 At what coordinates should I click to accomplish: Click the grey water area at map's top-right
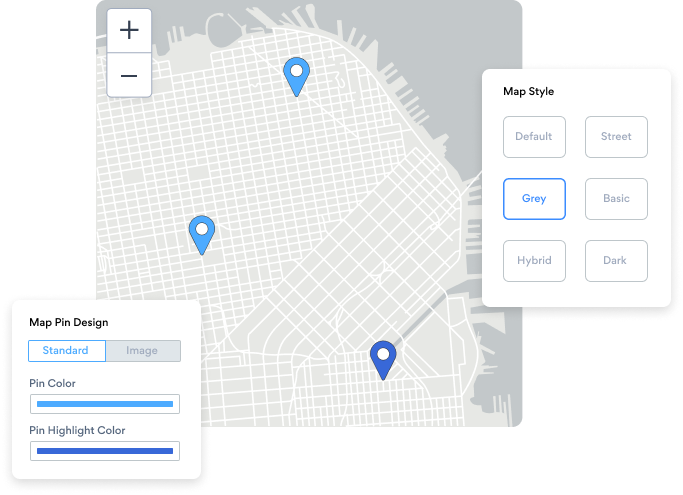click(x=490, y=30)
